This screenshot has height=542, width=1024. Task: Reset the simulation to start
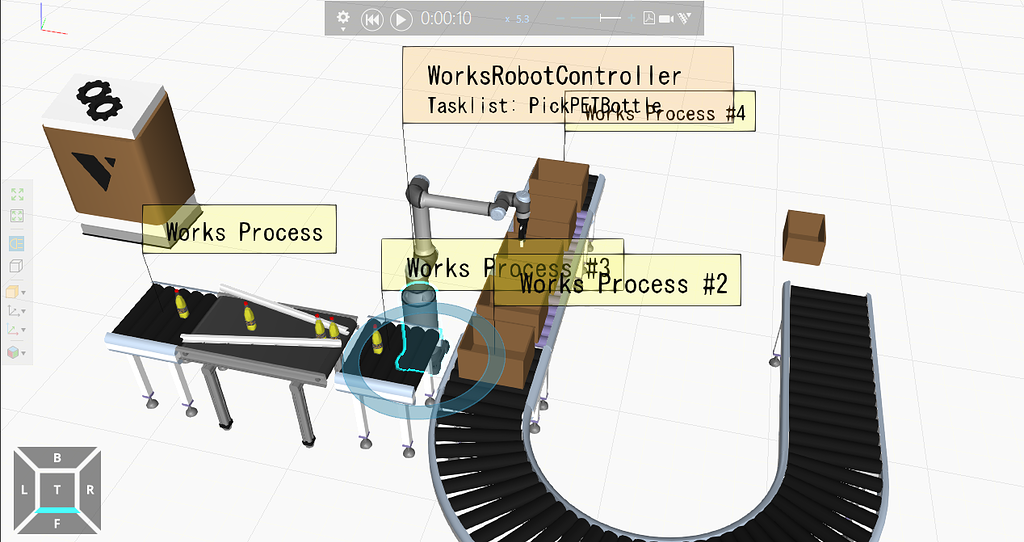click(x=372, y=20)
